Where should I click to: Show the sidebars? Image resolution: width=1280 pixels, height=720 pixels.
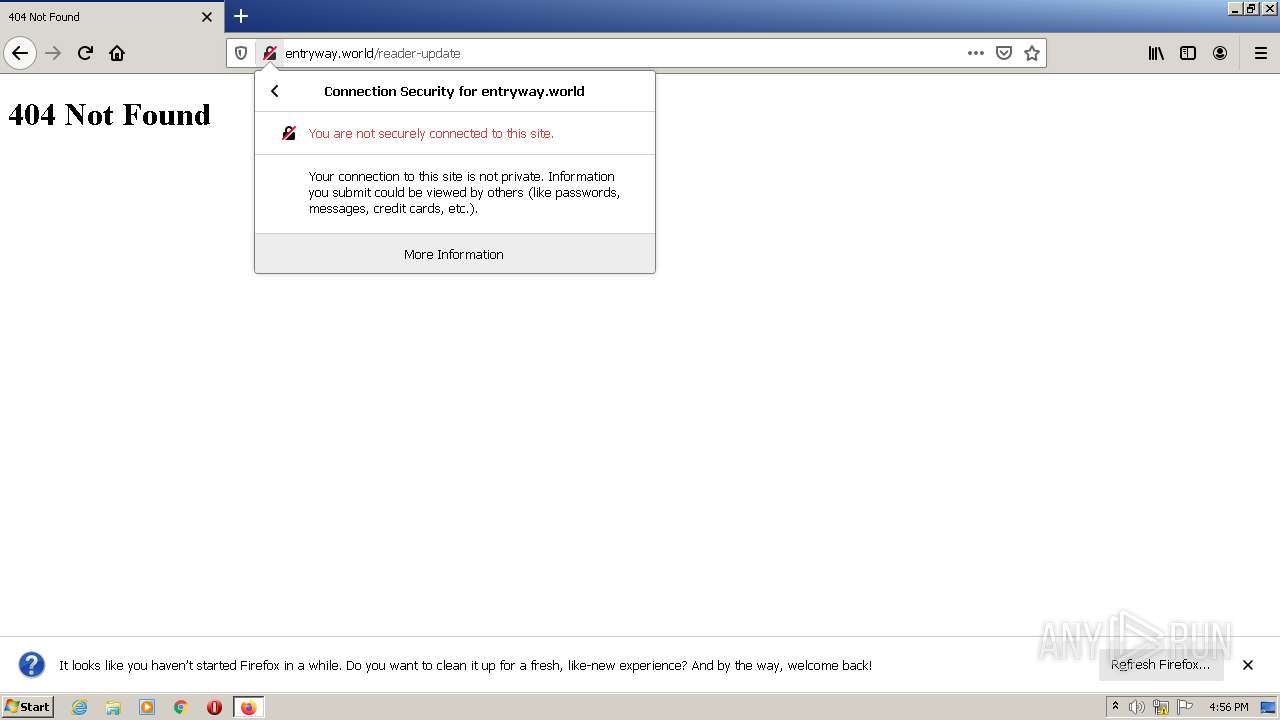(1188, 53)
